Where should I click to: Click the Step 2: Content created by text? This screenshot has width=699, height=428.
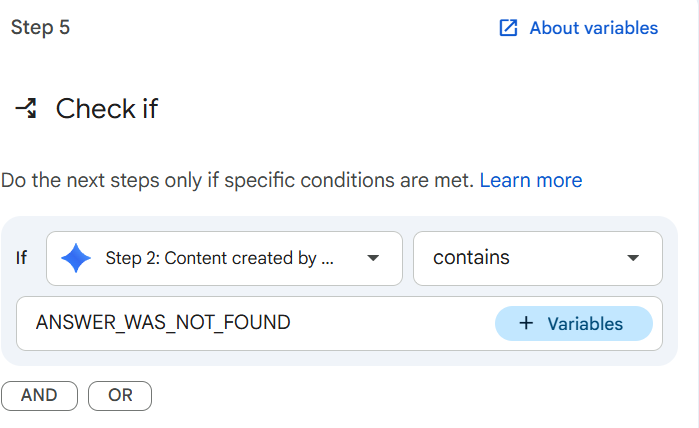click(x=219, y=258)
